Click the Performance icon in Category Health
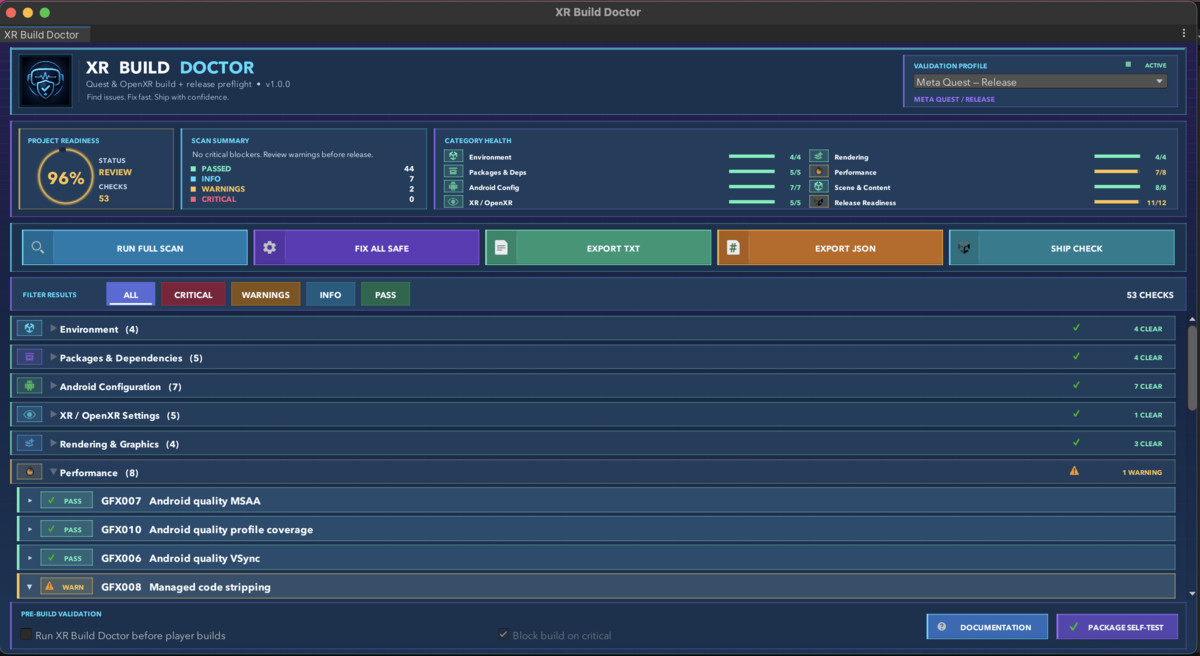 pos(819,172)
